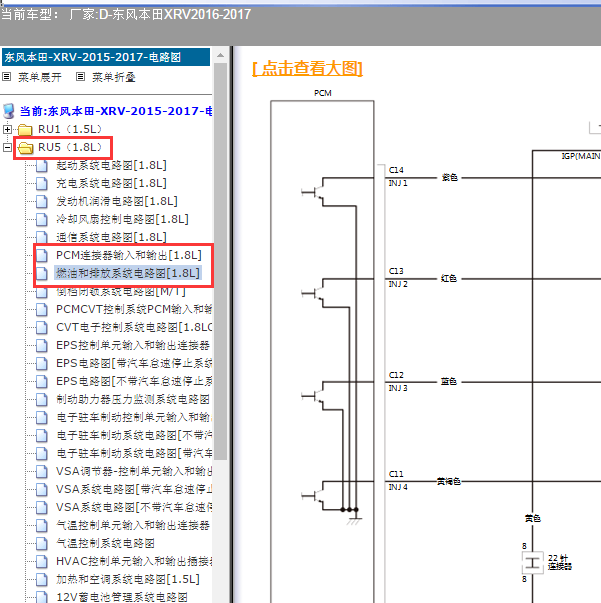Viewport: 601px width, 603px height.
Task: Click the C12 INJ 3 terminal label
Action: click(398, 381)
